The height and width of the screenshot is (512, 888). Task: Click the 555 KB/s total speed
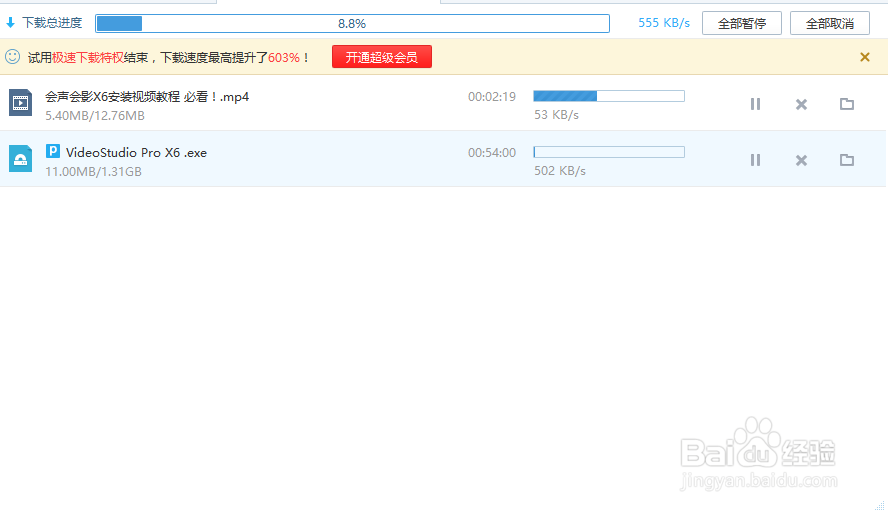[x=664, y=23]
